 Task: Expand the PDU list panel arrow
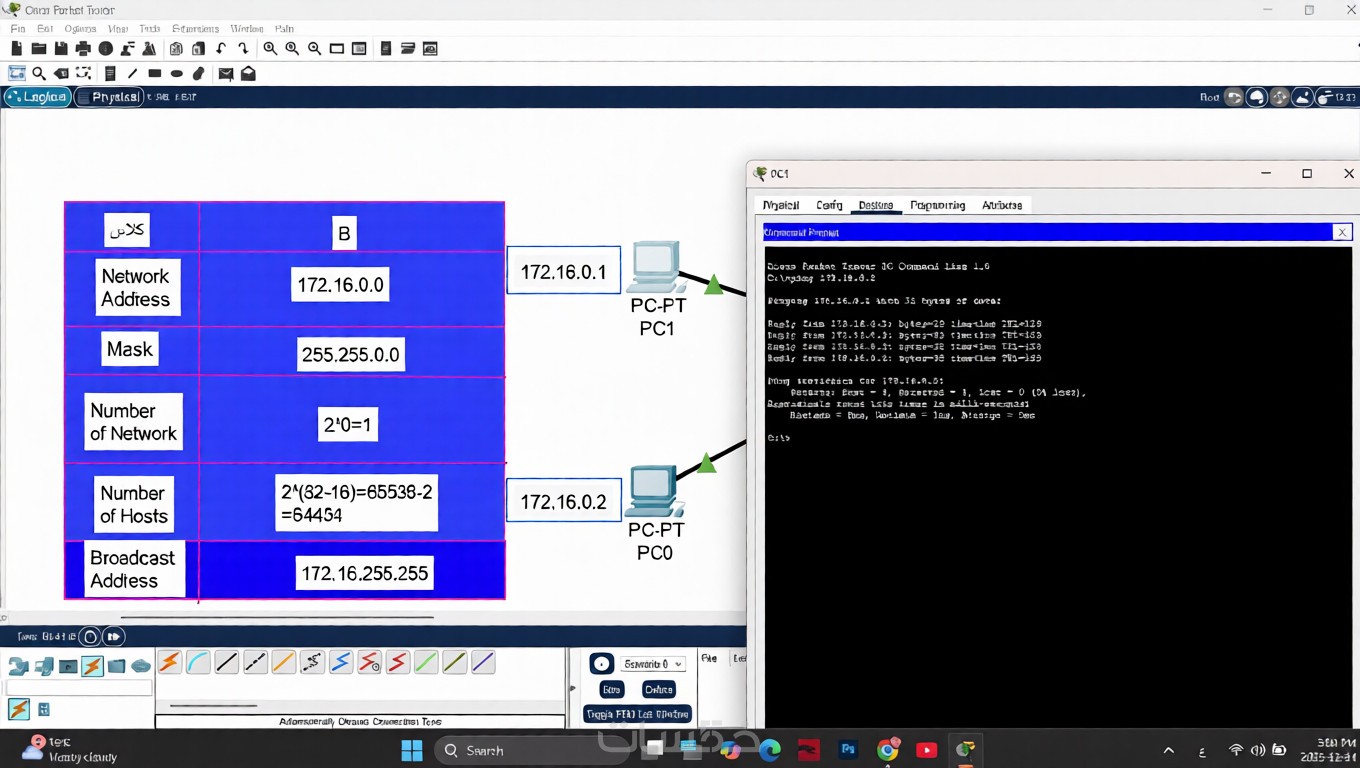click(573, 688)
